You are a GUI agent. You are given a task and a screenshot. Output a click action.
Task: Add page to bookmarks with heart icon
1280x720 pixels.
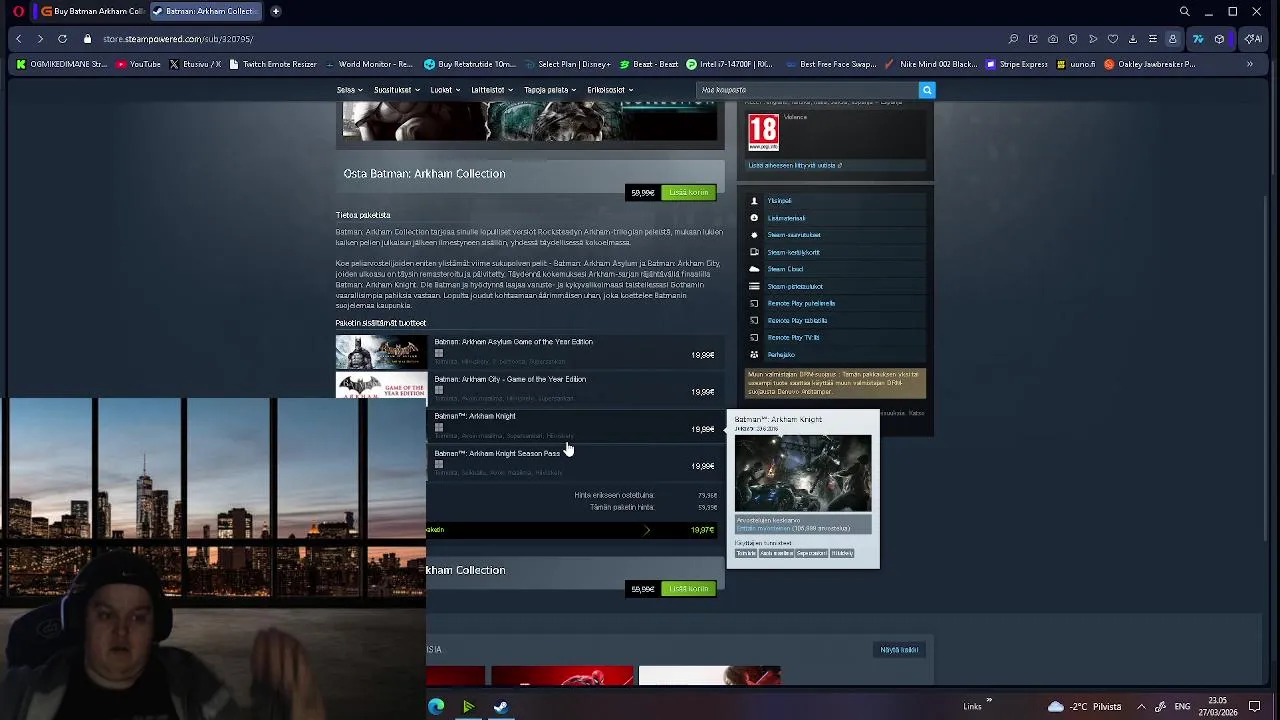pyautogui.click(x=1112, y=39)
